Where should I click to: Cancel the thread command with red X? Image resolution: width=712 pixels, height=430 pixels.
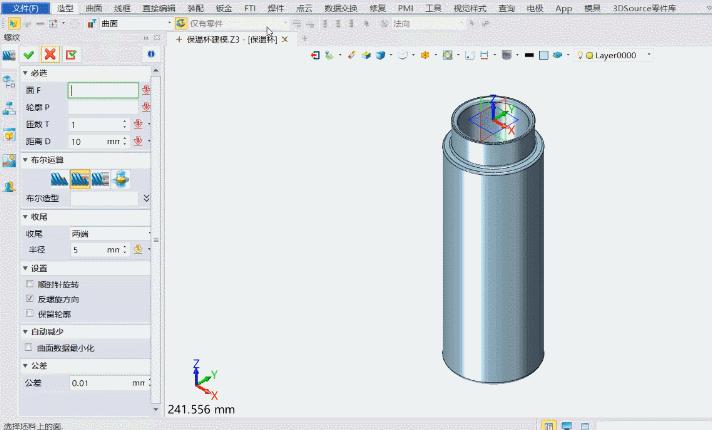(x=50, y=54)
